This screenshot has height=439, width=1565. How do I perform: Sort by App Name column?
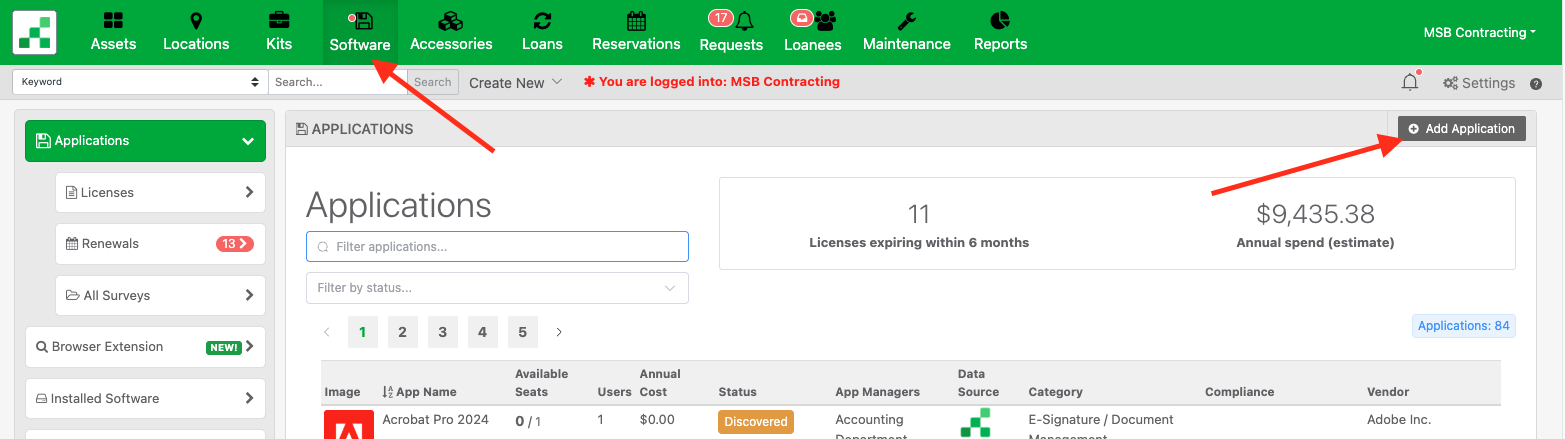point(420,392)
